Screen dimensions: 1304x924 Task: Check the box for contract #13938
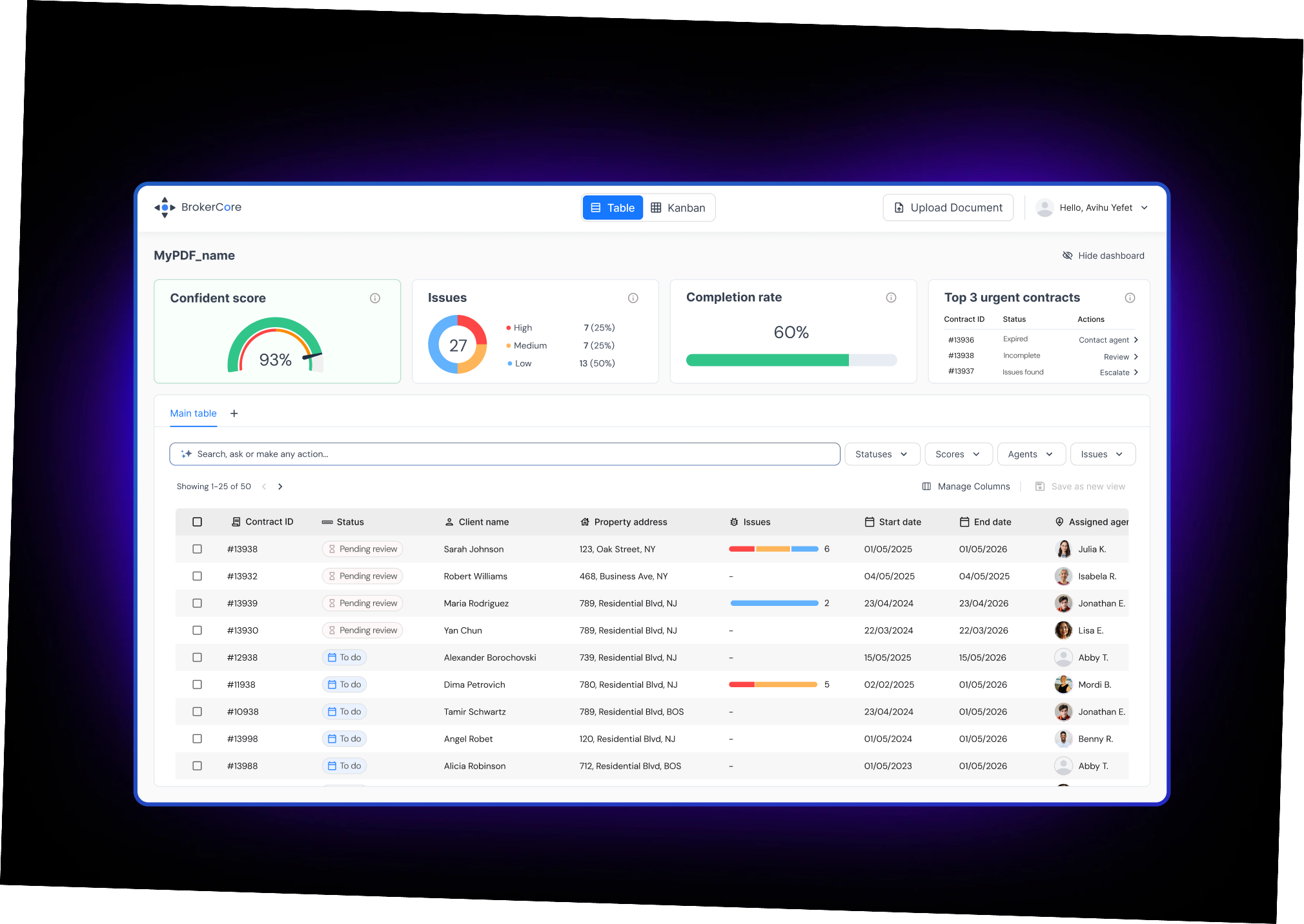click(x=198, y=549)
